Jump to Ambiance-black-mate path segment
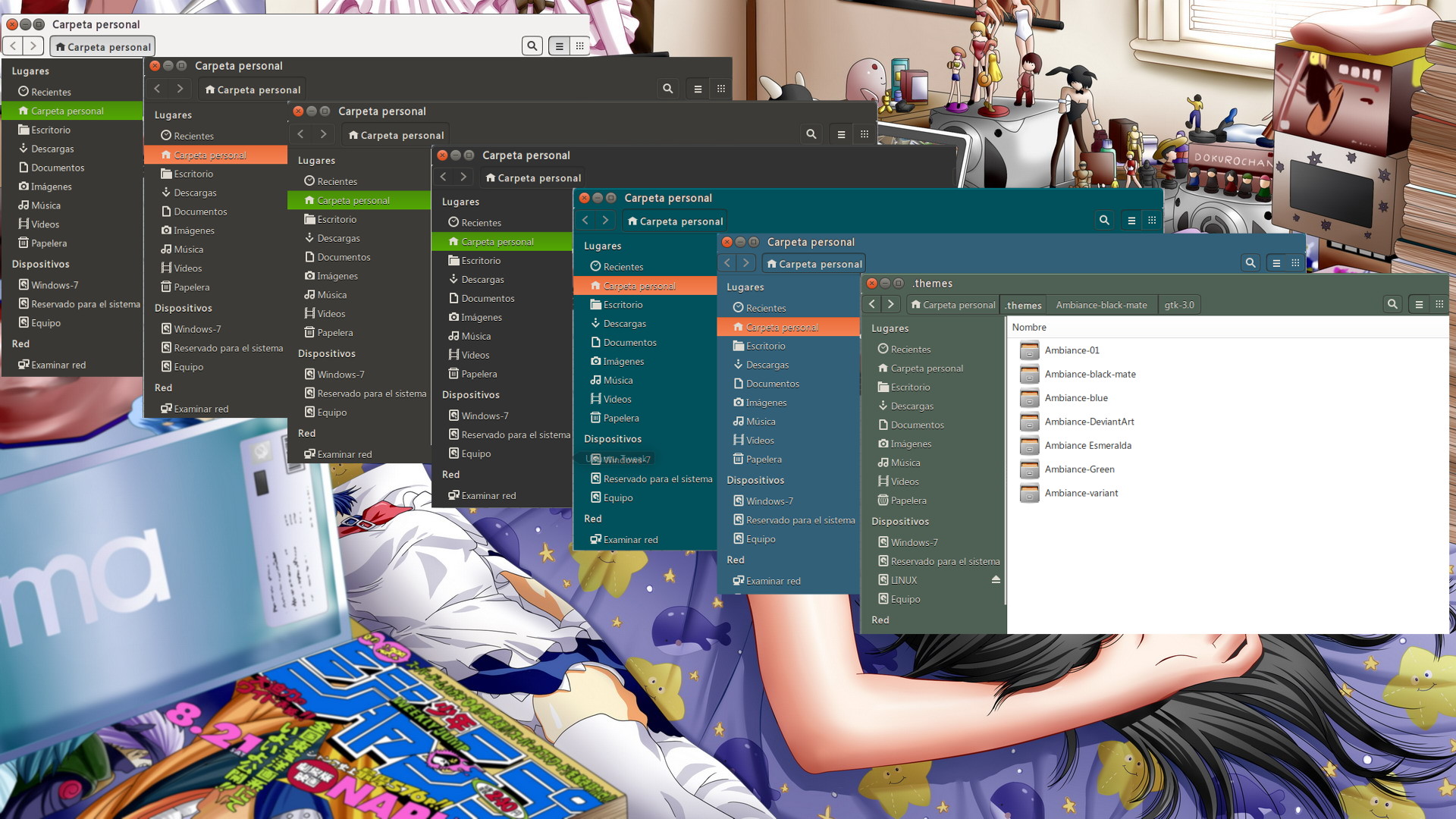This screenshot has width=1456, height=819. (x=1102, y=305)
